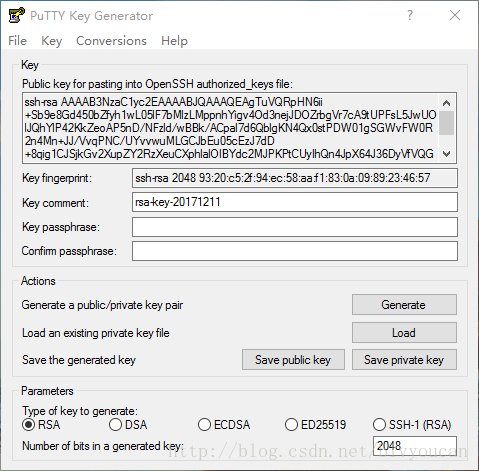Click 'Generate a public/private key pair' text
Image resolution: width=479 pixels, height=471 pixels.
pyautogui.click(x=102, y=305)
